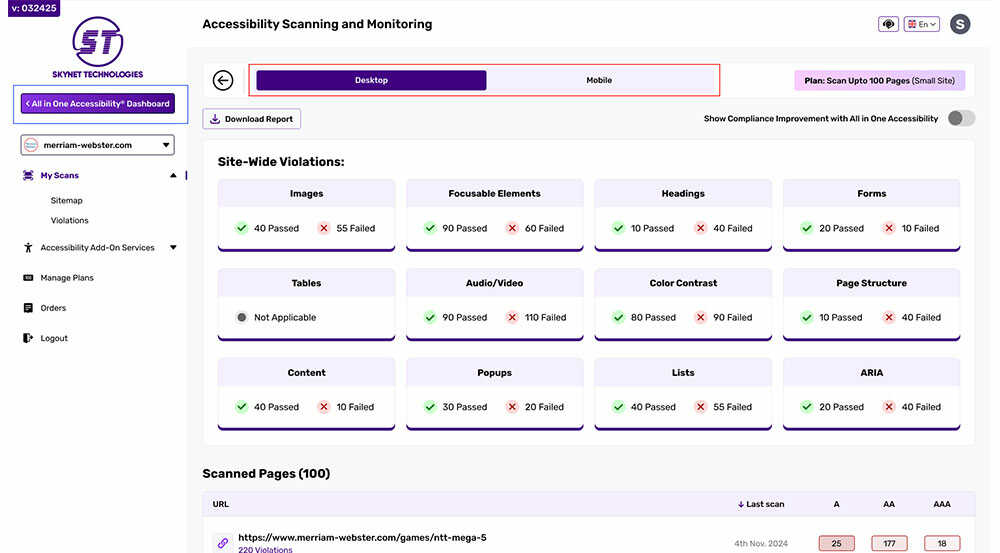The image size is (1000, 553).
Task: Sort by the Last scan column header
Action: coord(762,504)
